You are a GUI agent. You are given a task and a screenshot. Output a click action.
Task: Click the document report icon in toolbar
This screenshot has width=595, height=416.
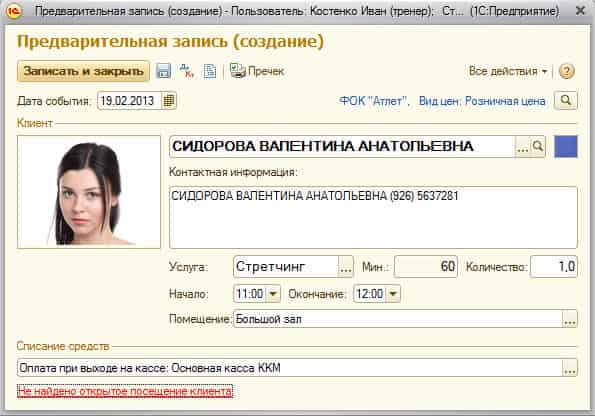pyautogui.click(x=210, y=71)
